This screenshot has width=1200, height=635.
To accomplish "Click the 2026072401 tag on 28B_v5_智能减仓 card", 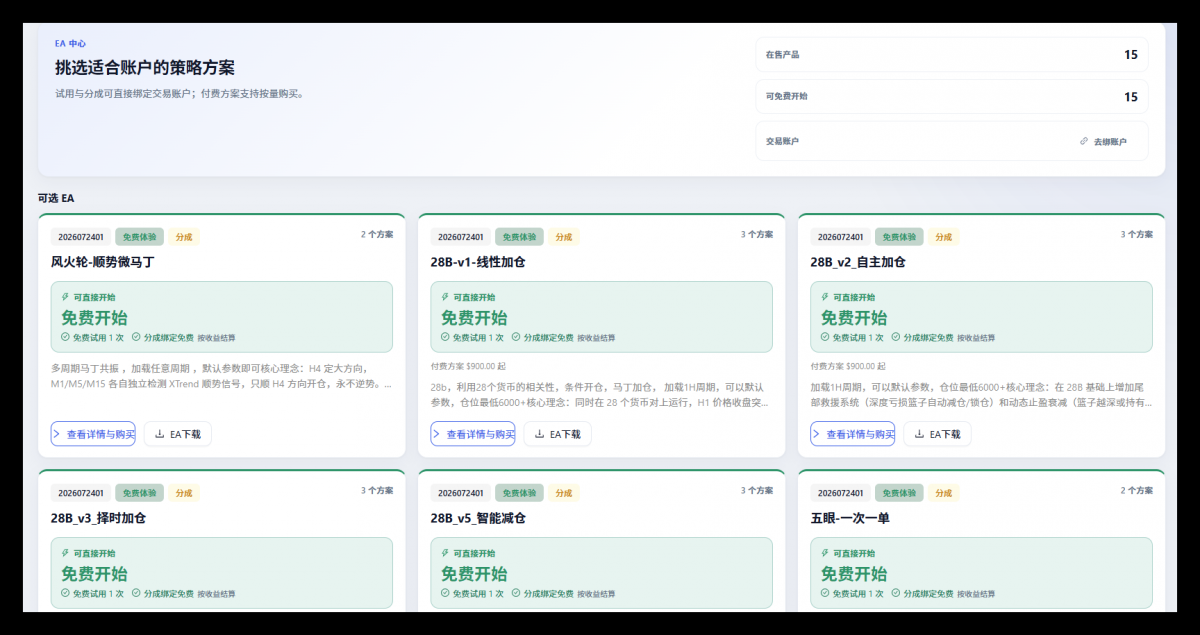I will coord(461,493).
